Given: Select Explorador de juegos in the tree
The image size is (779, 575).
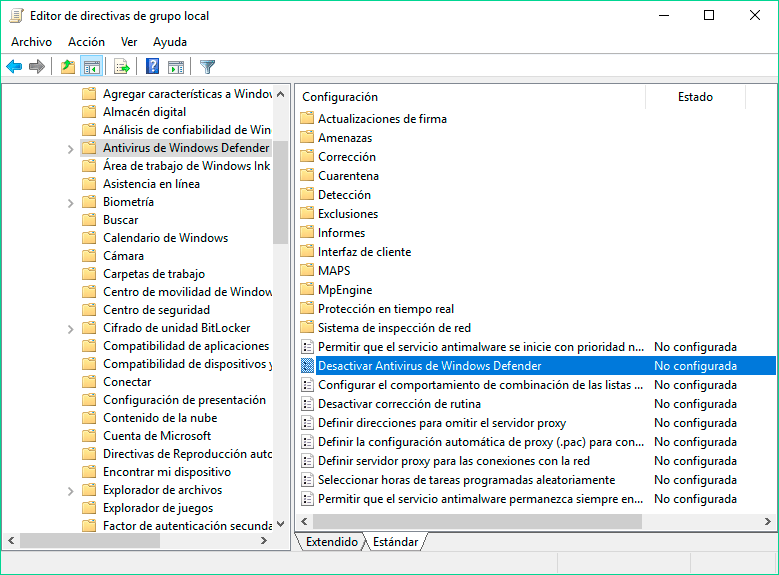Looking at the screenshot, I should (x=157, y=508).
